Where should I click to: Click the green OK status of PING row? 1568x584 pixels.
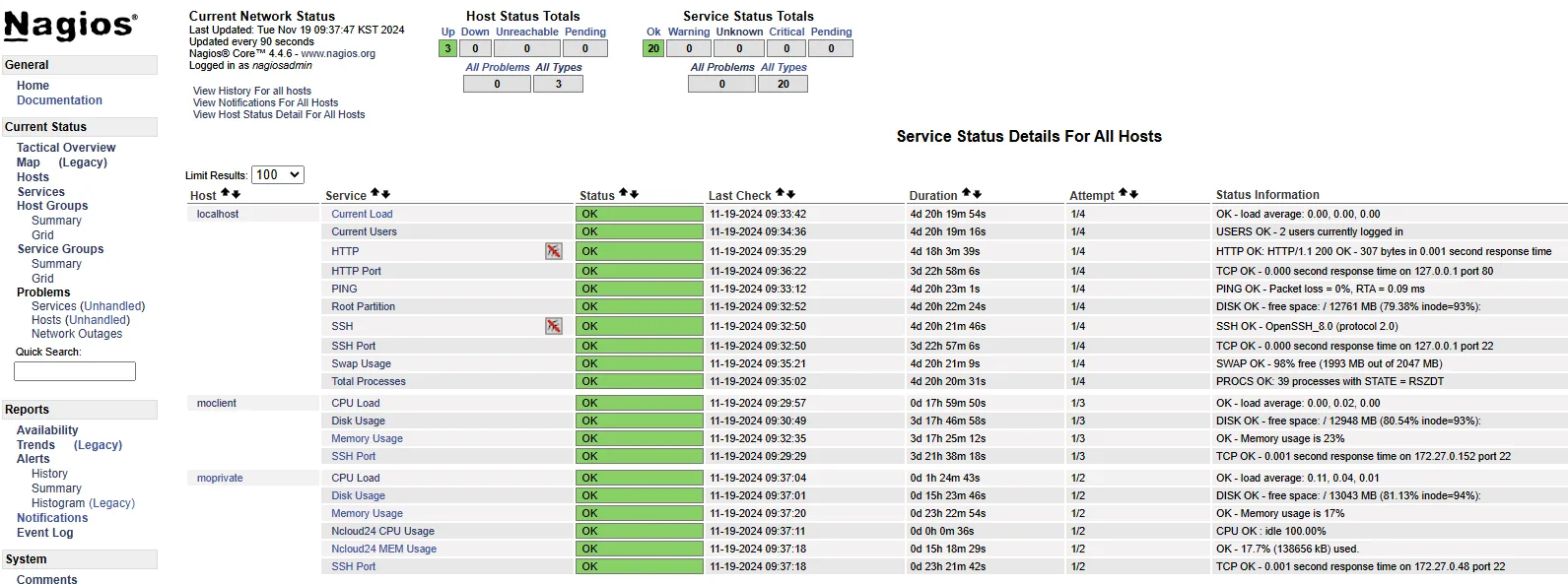point(640,289)
